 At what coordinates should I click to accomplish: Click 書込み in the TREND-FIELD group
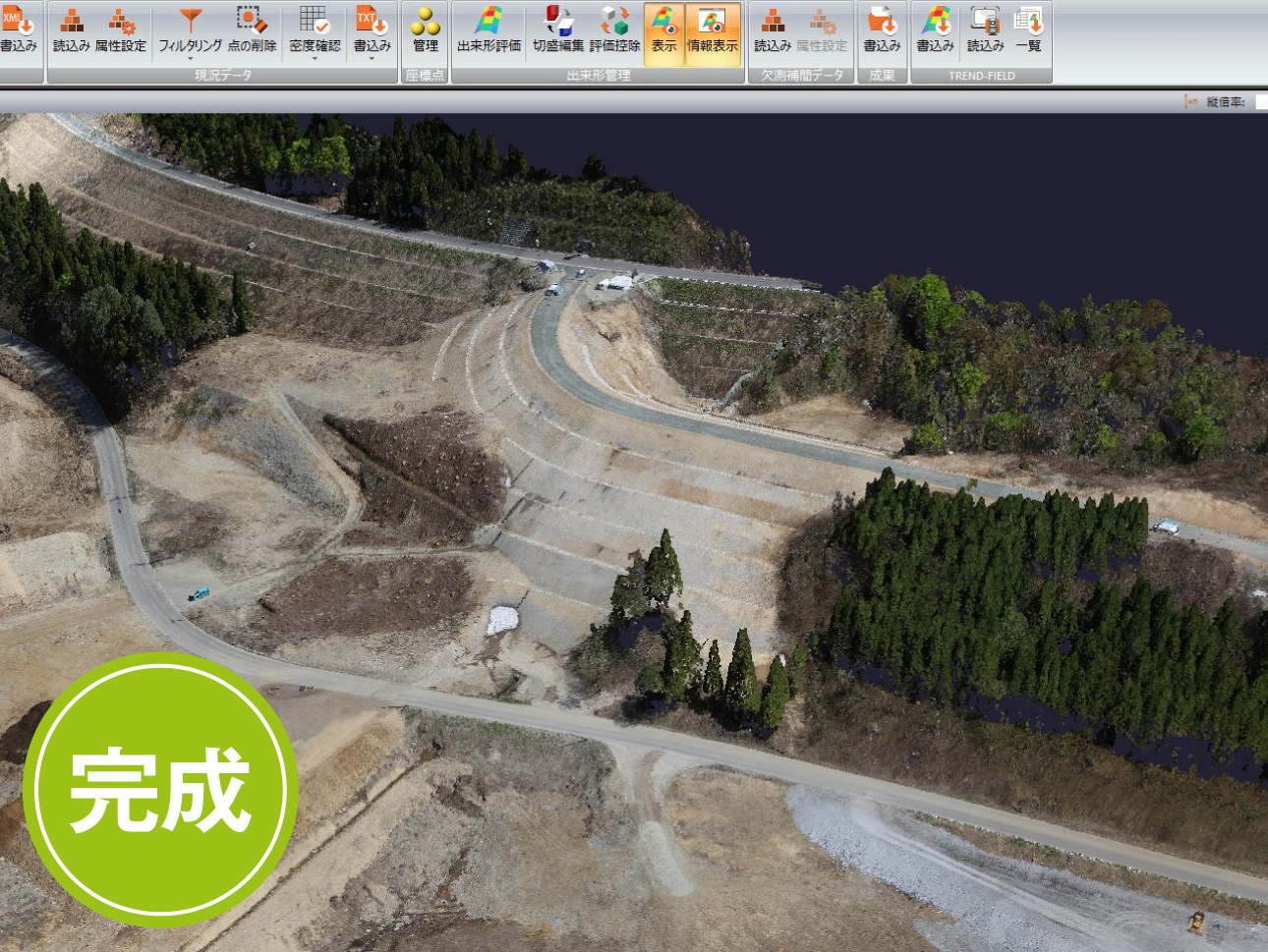point(935,28)
